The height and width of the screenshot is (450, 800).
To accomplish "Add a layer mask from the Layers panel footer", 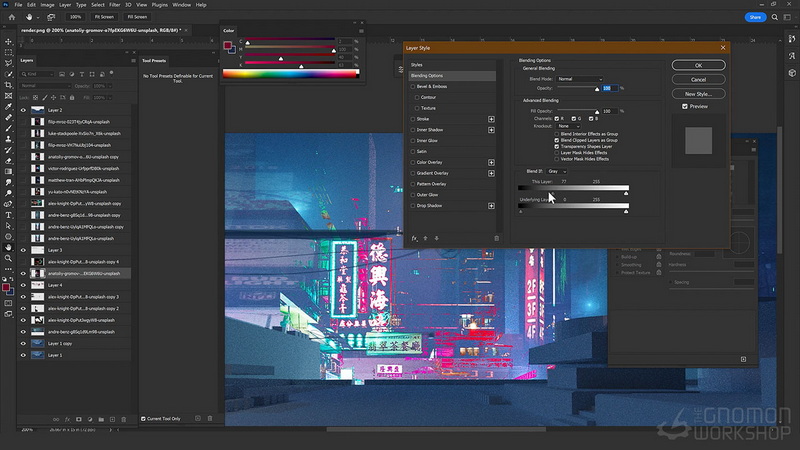I will [79, 419].
